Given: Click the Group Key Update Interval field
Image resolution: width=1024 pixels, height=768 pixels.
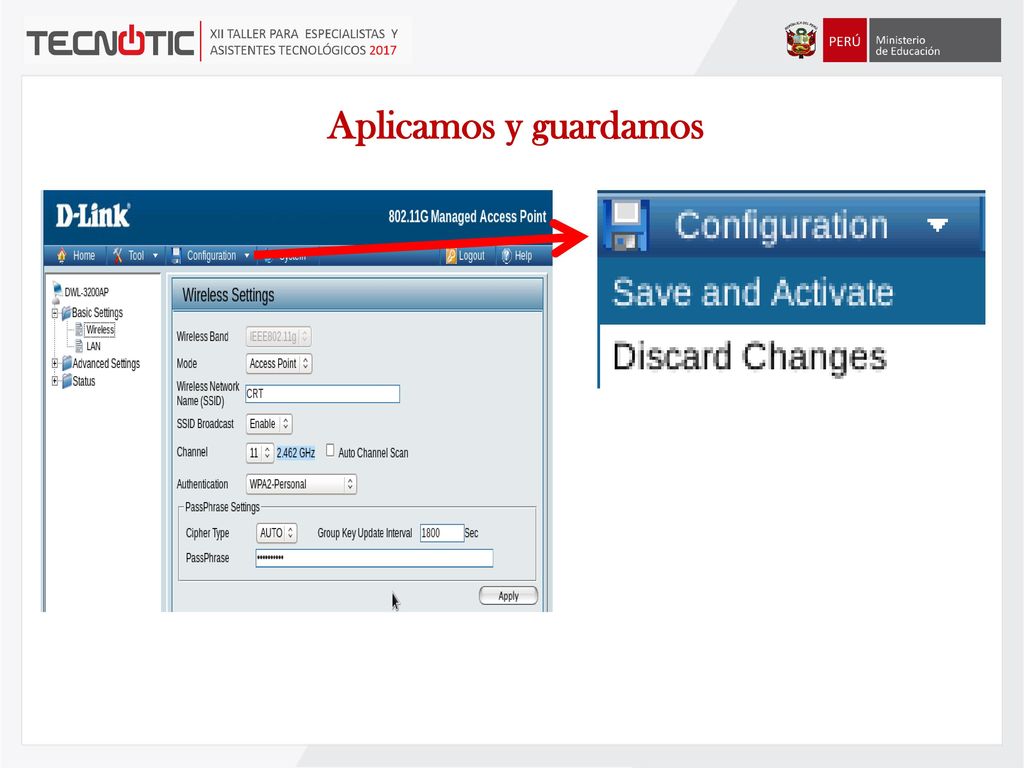Looking at the screenshot, I should [x=441, y=533].
